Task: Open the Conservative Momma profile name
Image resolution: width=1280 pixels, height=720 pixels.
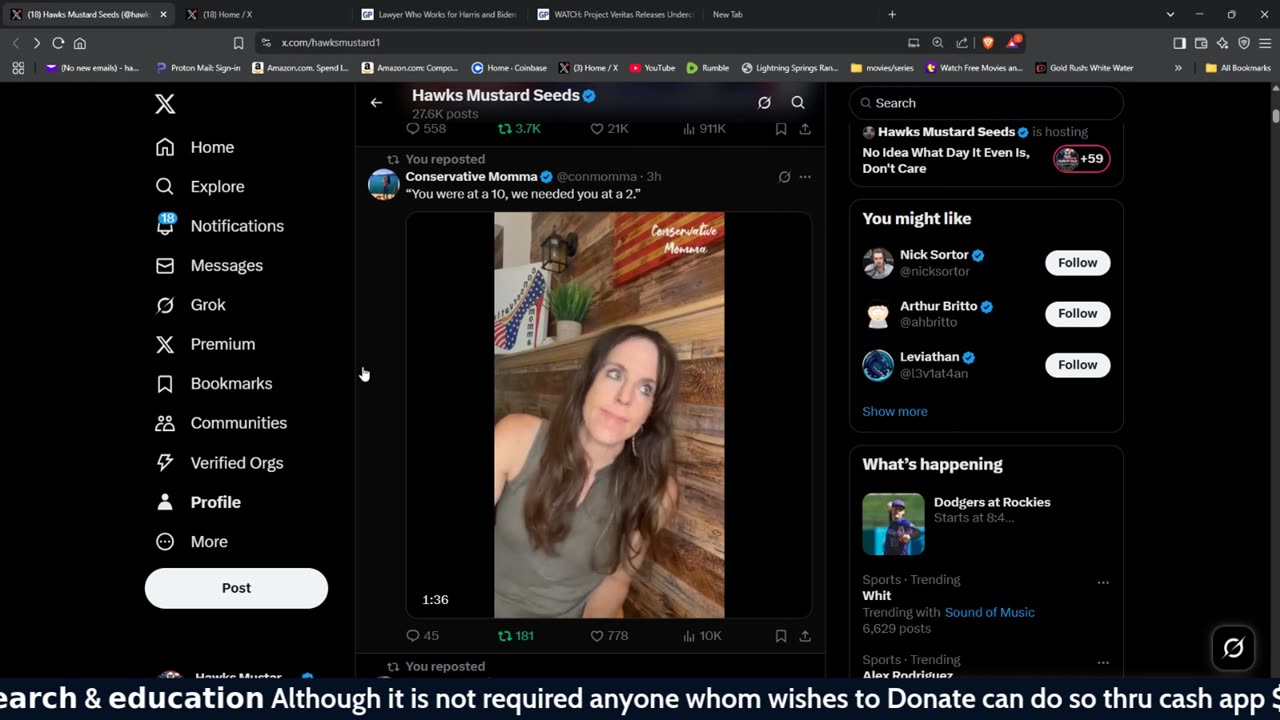Action: pos(471,176)
